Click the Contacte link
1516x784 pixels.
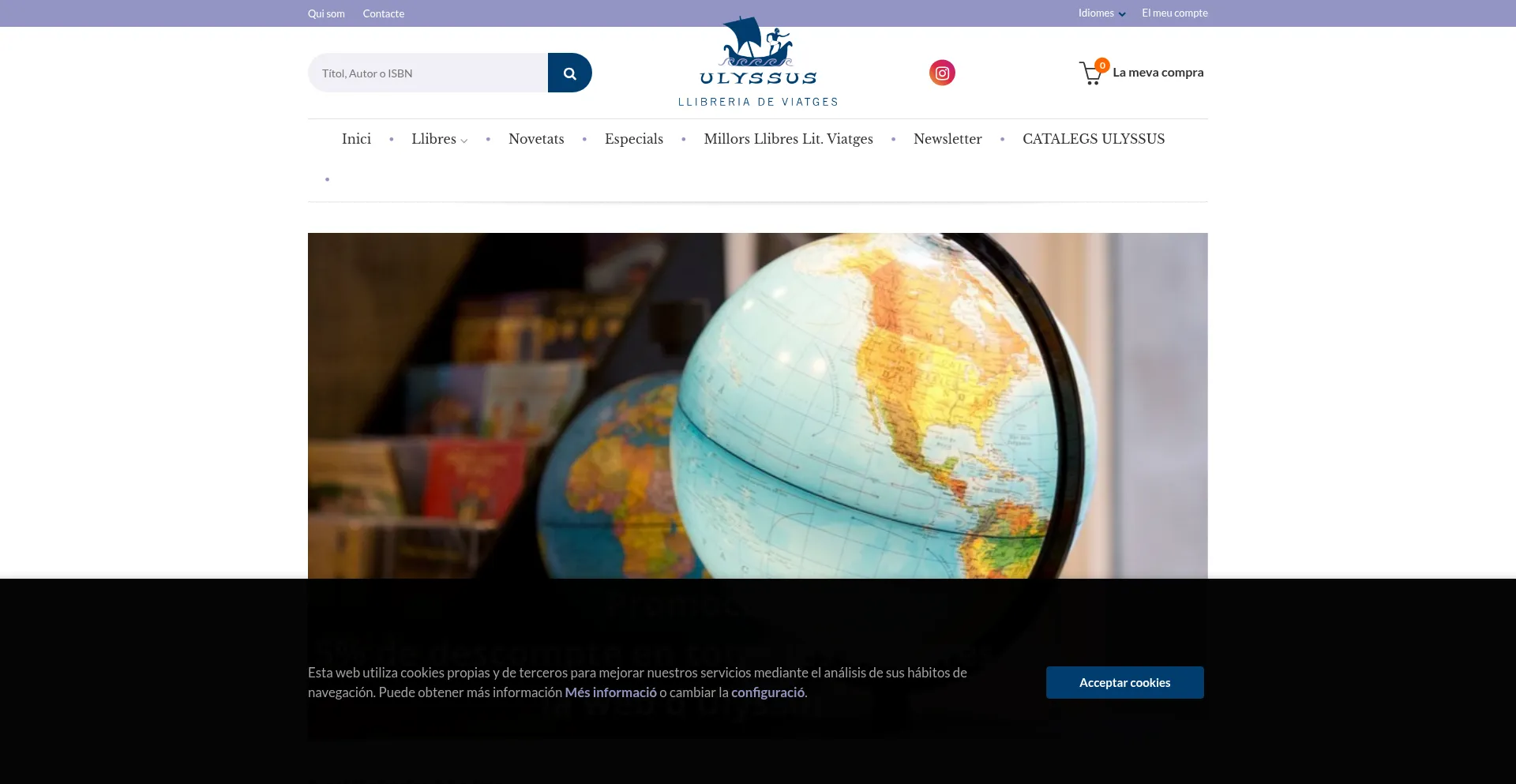click(x=384, y=13)
